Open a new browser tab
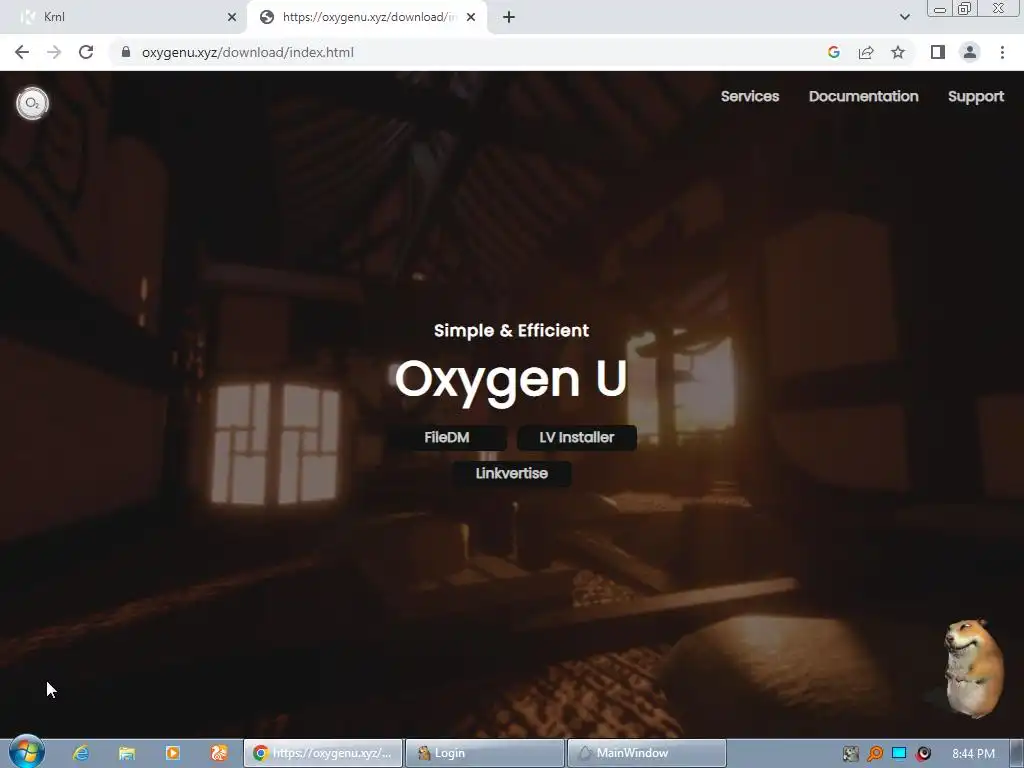This screenshot has width=1024, height=768. (x=509, y=18)
